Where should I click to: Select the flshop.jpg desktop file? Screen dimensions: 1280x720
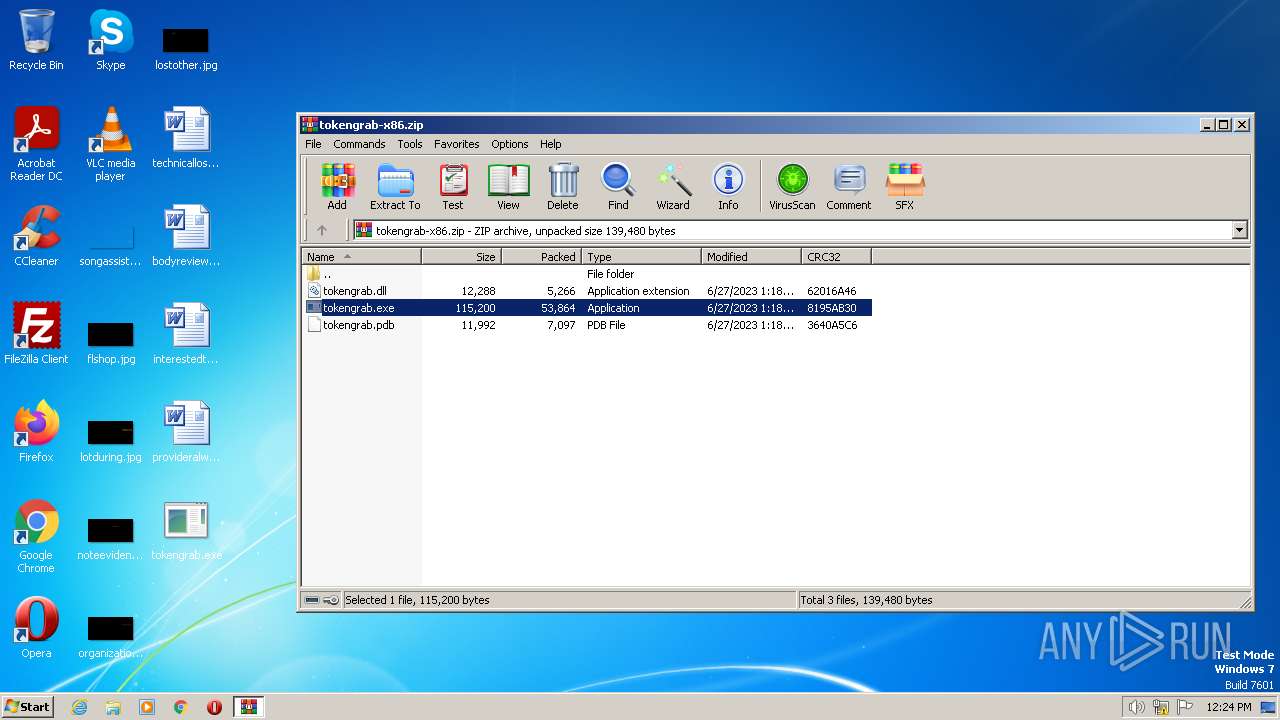[110, 342]
